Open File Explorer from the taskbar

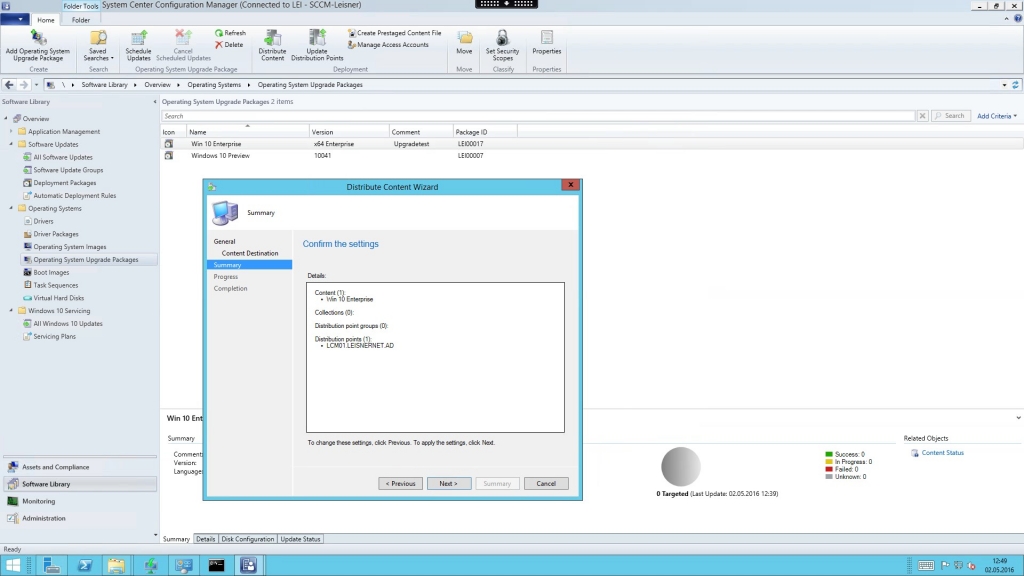116,565
